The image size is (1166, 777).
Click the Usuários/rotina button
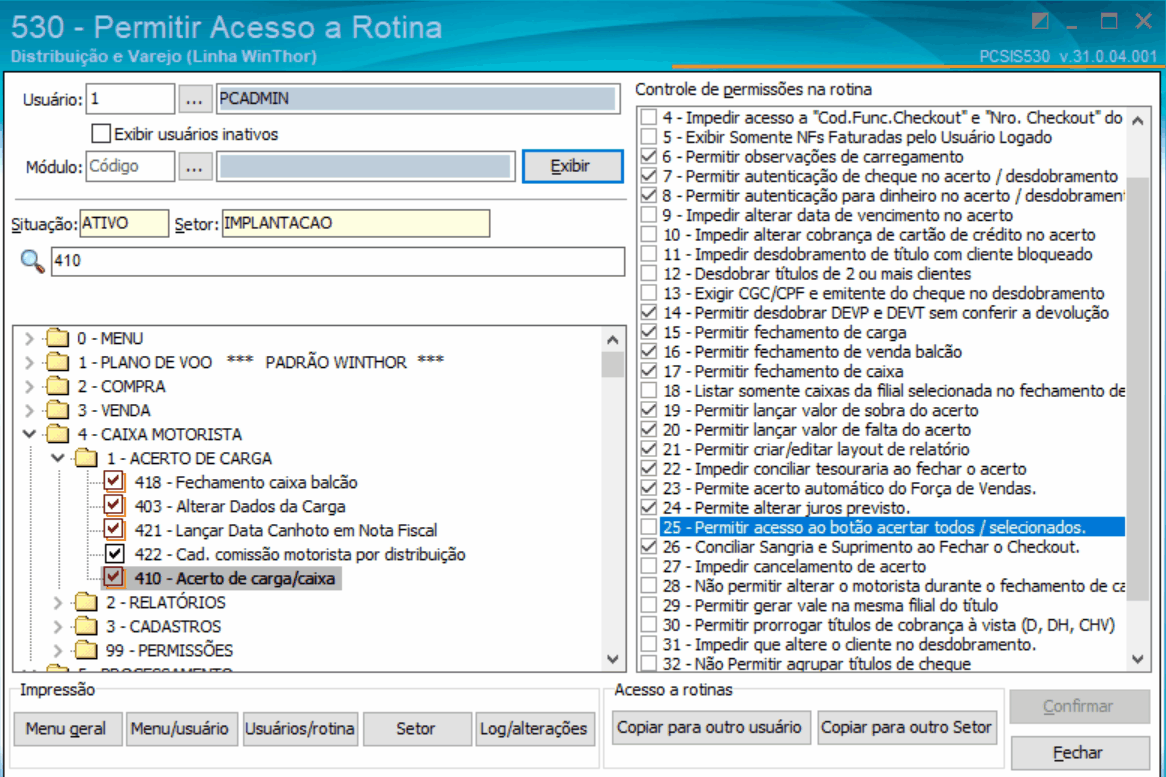click(300, 729)
